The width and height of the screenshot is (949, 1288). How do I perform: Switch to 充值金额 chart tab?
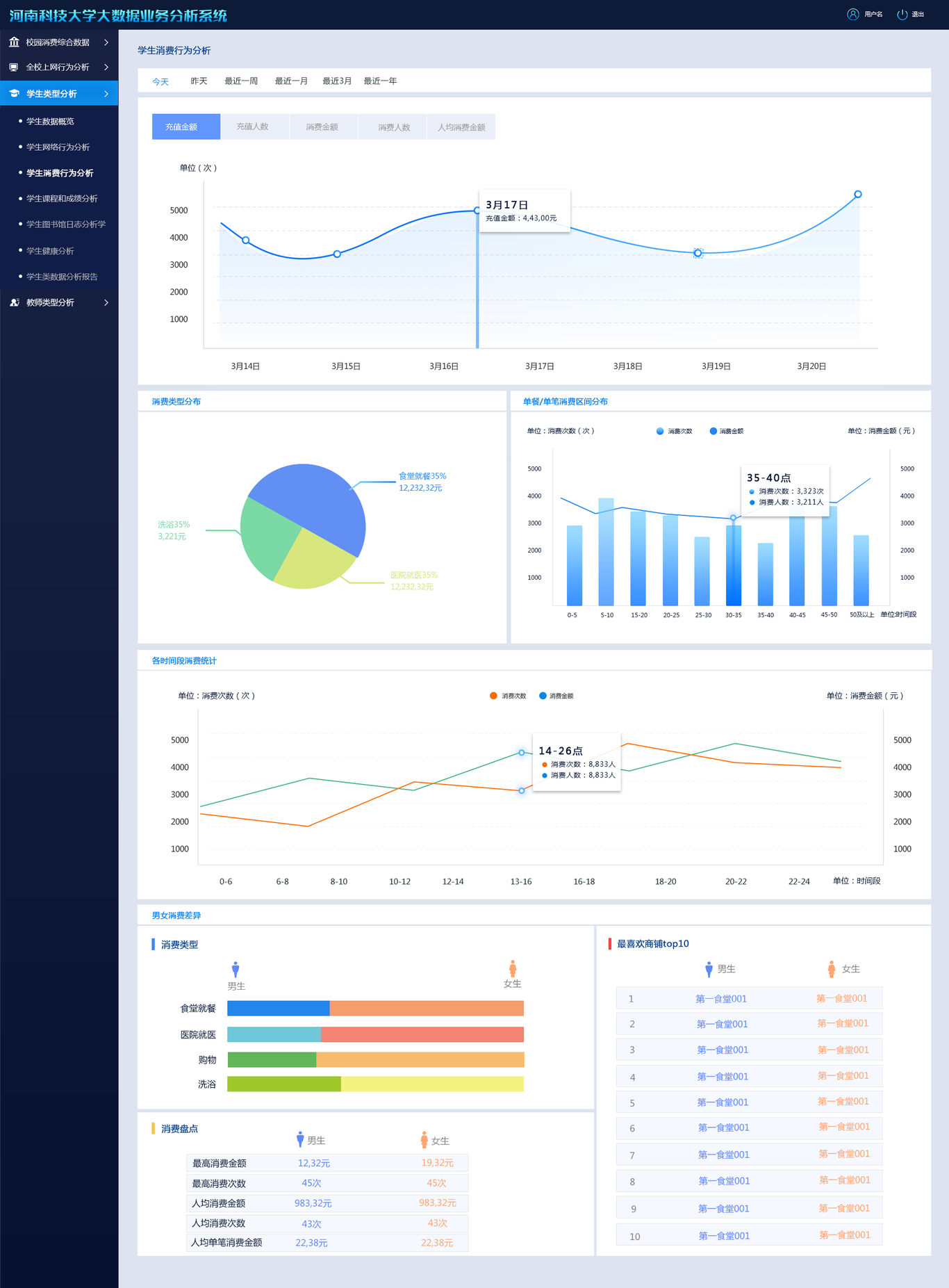coord(186,127)
